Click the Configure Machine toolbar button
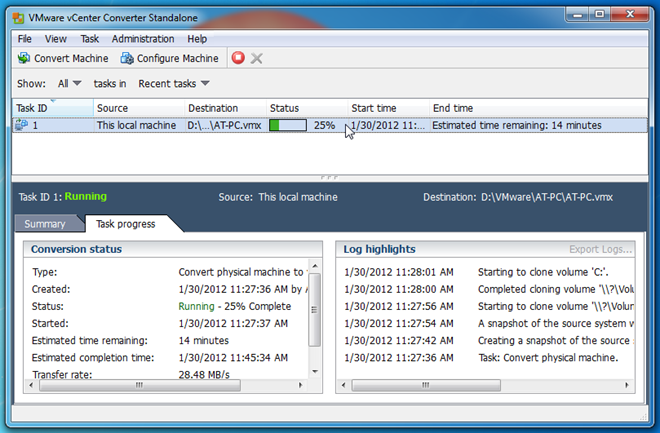 [x=169, y=58]
